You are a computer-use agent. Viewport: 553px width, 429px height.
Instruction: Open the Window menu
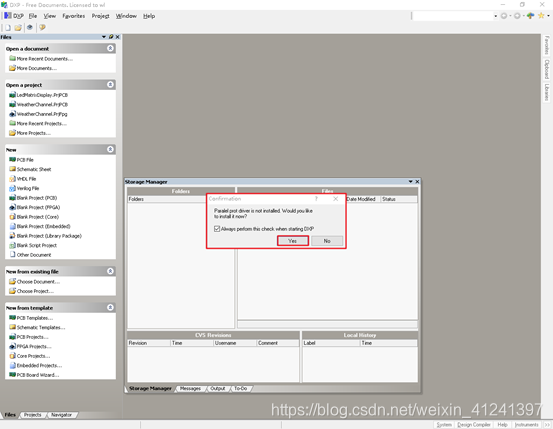click(126, 16)
